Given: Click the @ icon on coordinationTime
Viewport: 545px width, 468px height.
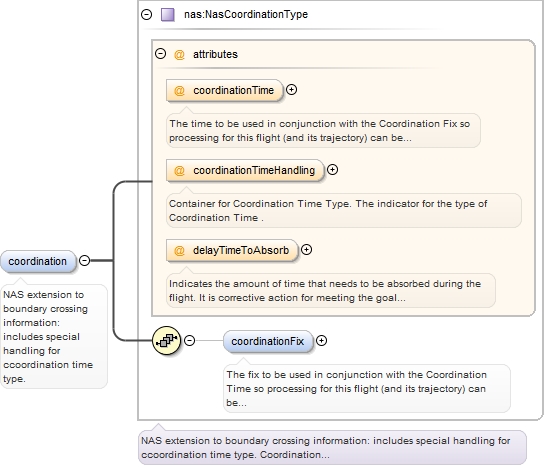Looking at the screenshot, I should [x=179, y=91].
